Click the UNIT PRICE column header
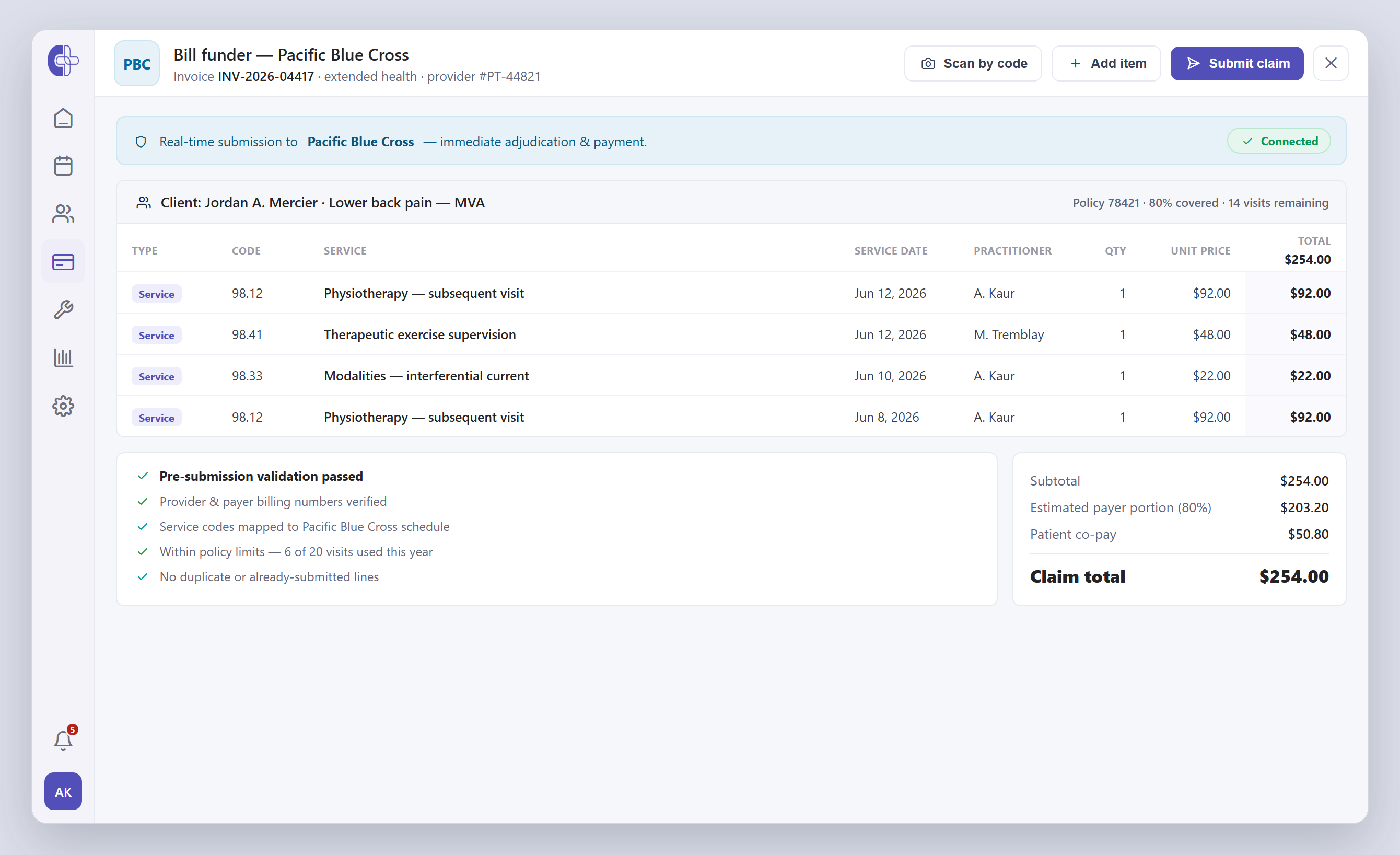The height and width of the screenshot is (855, 1400). 1200,251
